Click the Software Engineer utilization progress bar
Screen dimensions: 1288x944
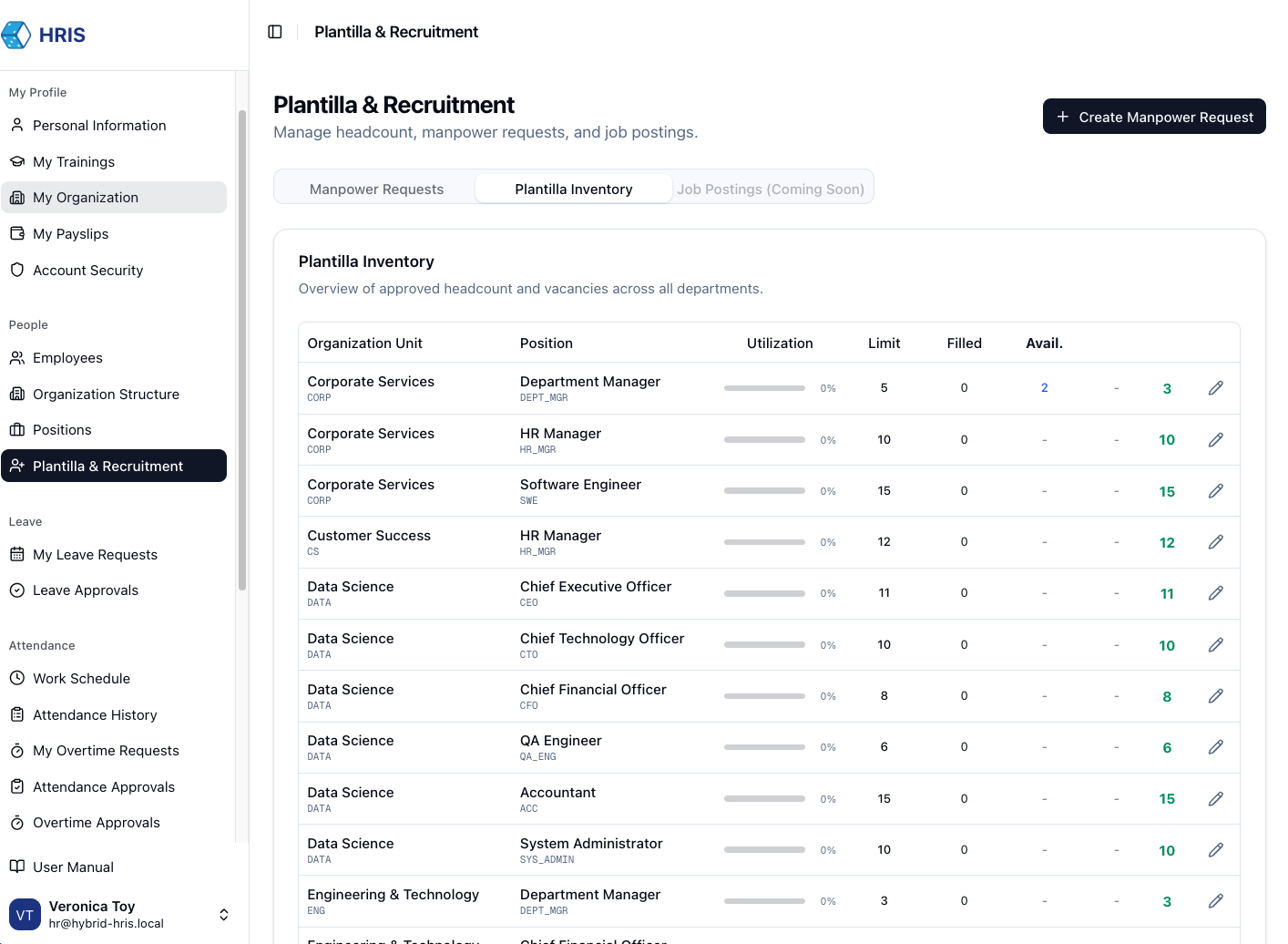tap(764, 490)
